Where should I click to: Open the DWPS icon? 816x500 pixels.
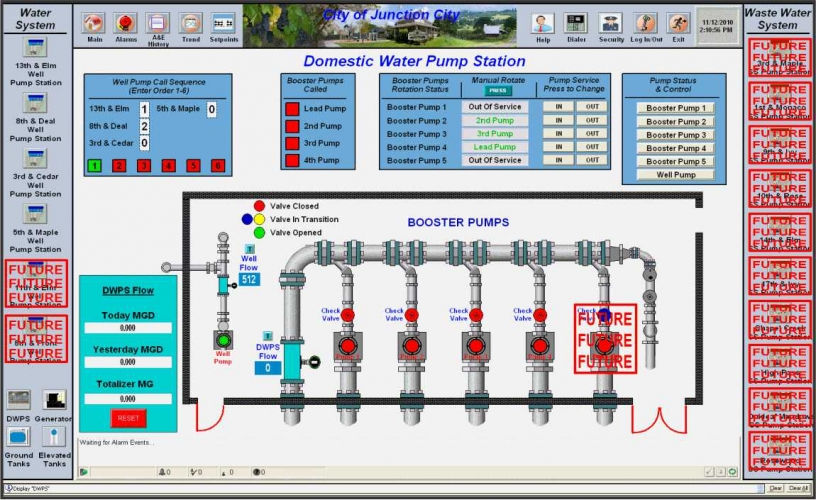coord(18,400)
